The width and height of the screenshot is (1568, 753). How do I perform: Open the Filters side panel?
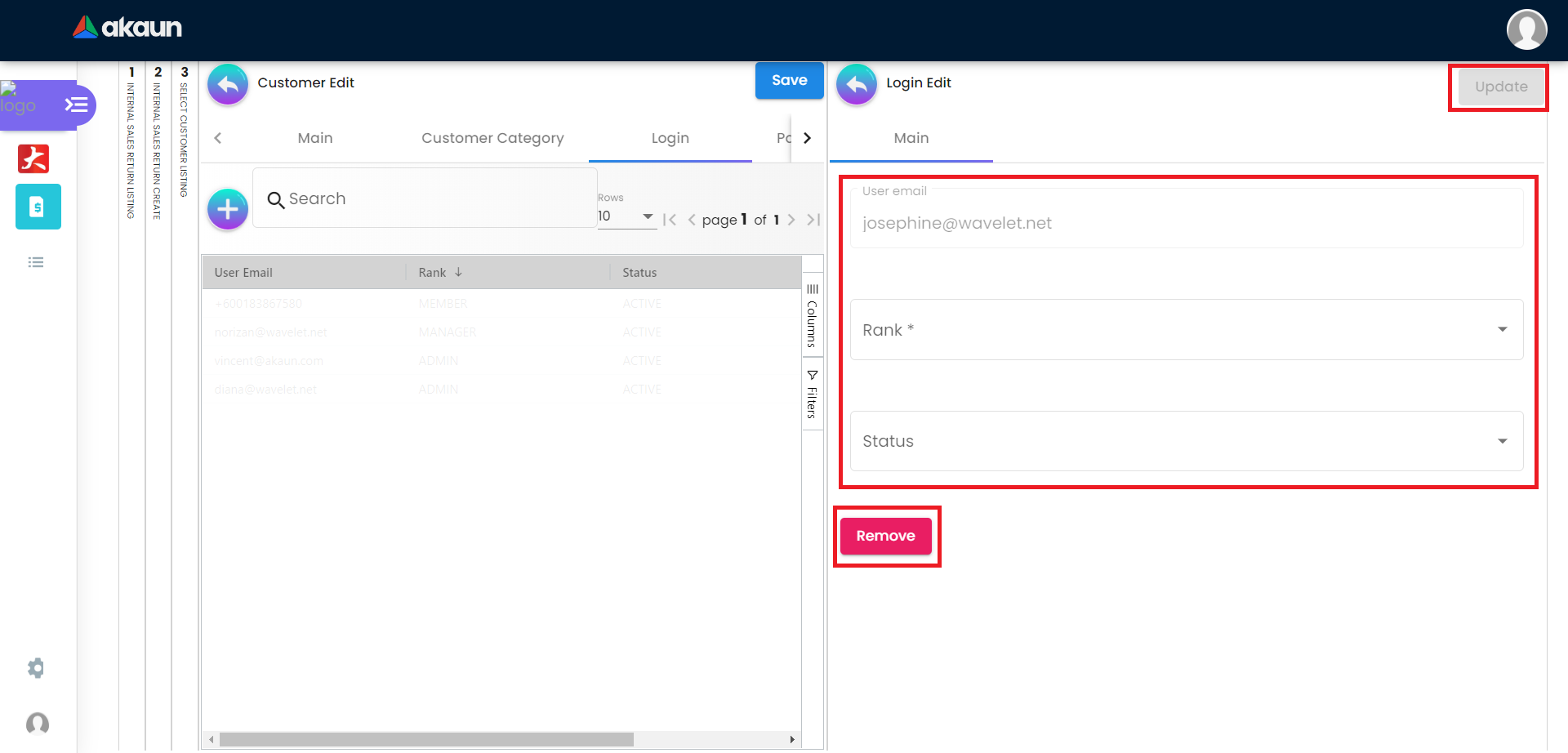click(x=812, y=394)
